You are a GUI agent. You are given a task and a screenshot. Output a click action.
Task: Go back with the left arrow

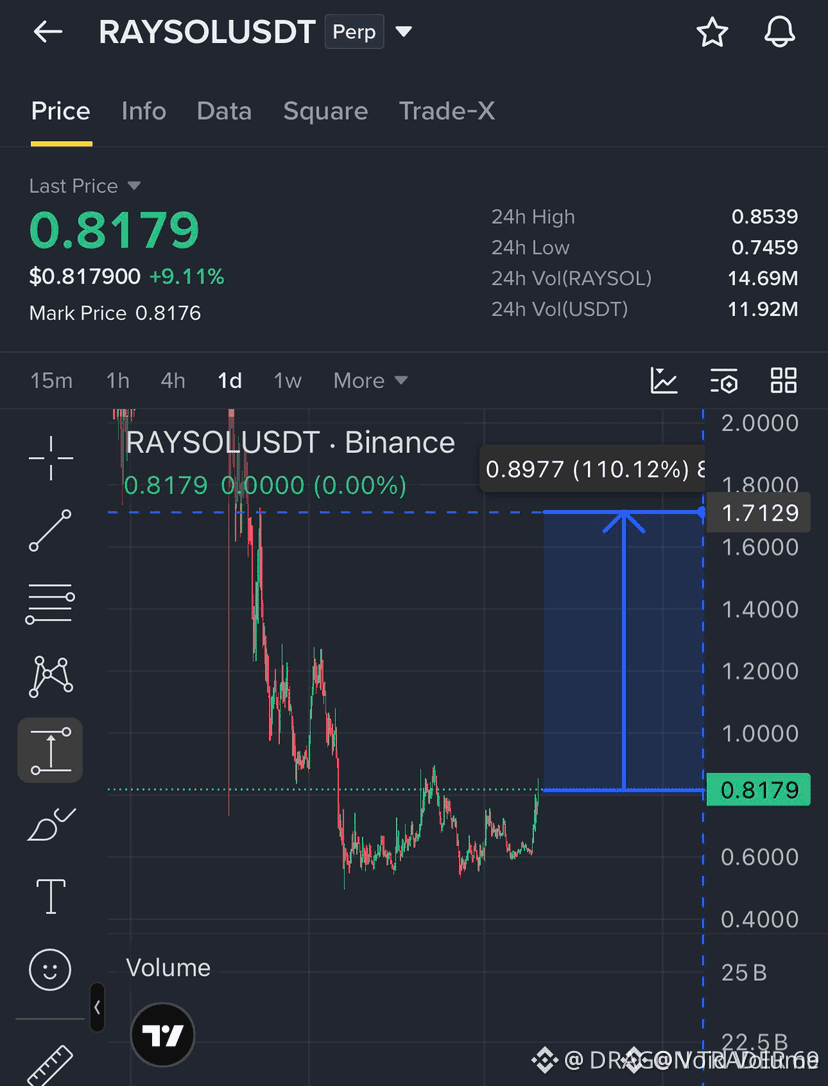point(48,32)
